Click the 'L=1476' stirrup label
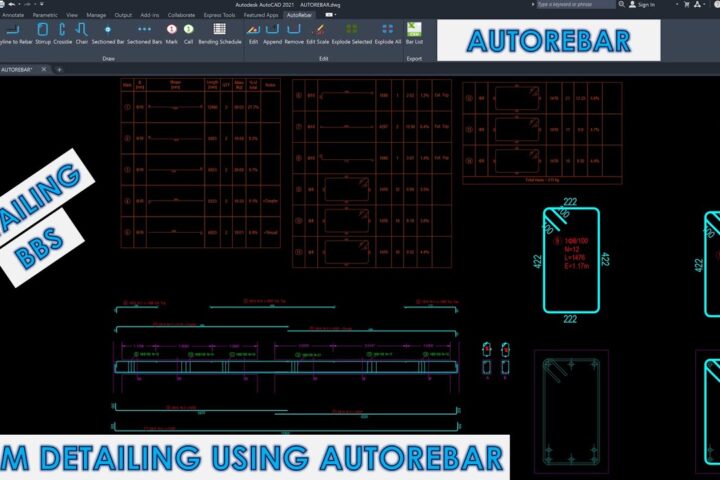The width and height of the screenshot is (720, 480). (576, 258)
